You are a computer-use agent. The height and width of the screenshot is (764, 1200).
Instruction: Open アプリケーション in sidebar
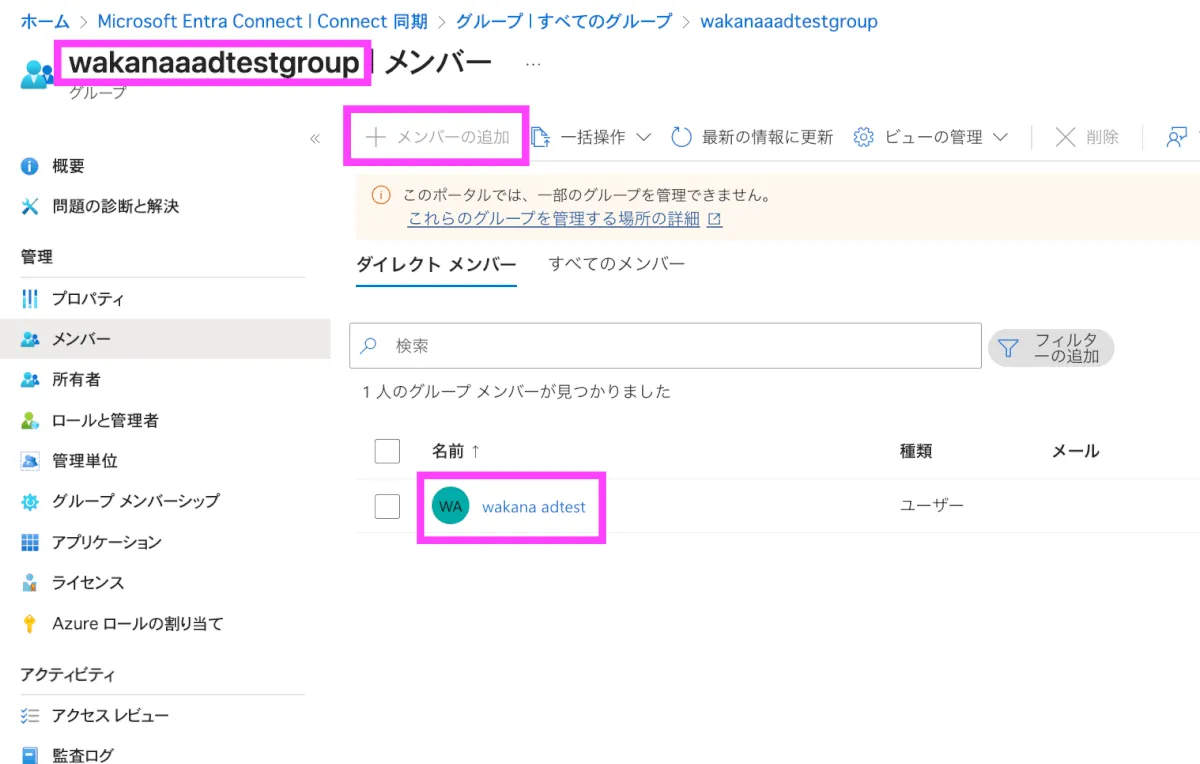click(x=106, y=542)
